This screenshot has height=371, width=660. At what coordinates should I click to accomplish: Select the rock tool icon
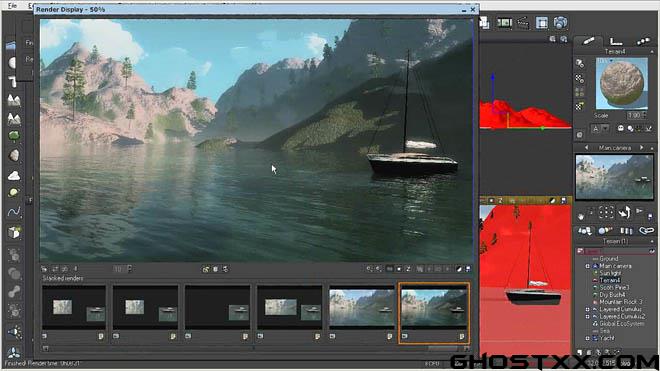point(14,155)
